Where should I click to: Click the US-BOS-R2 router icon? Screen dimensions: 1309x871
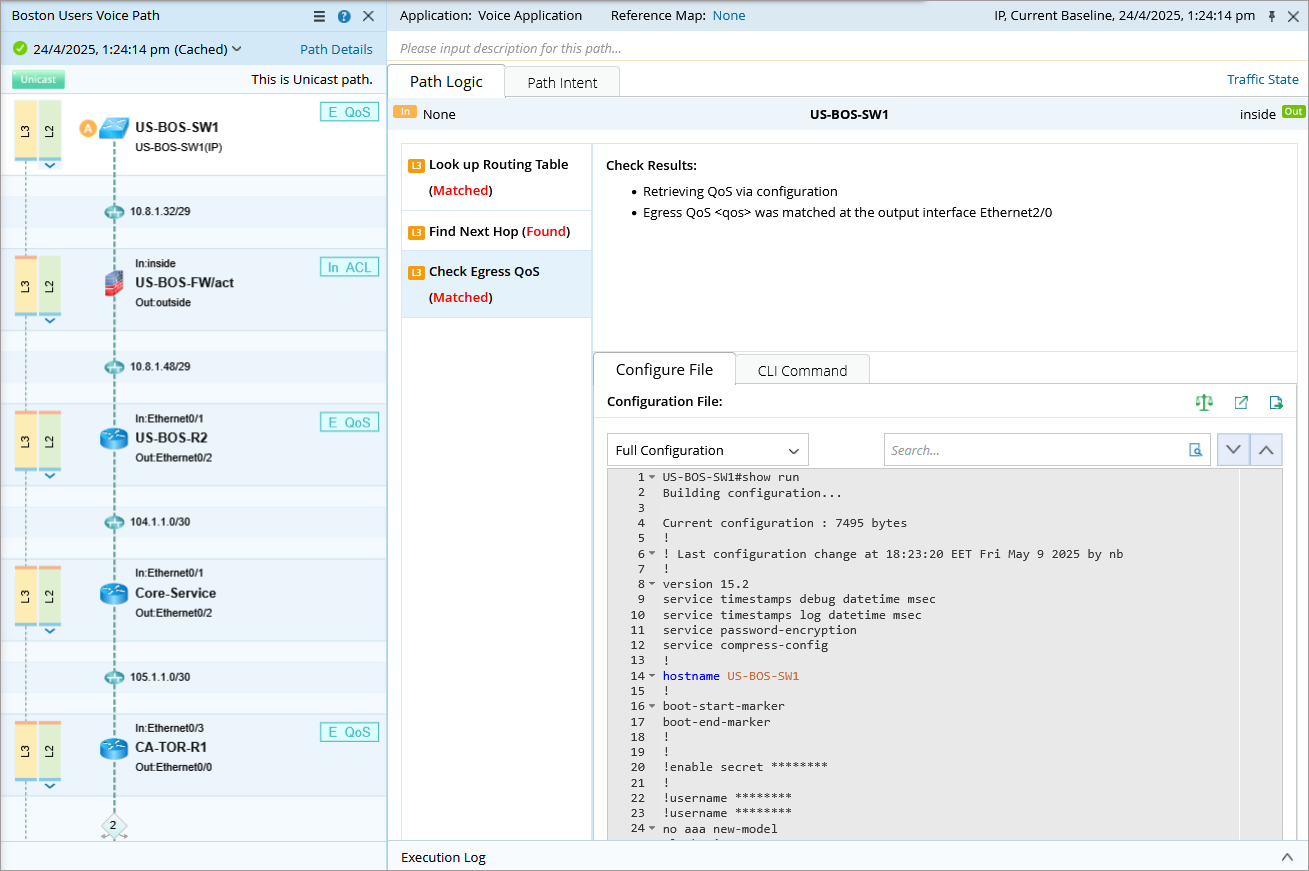click(x=114, y=438)
